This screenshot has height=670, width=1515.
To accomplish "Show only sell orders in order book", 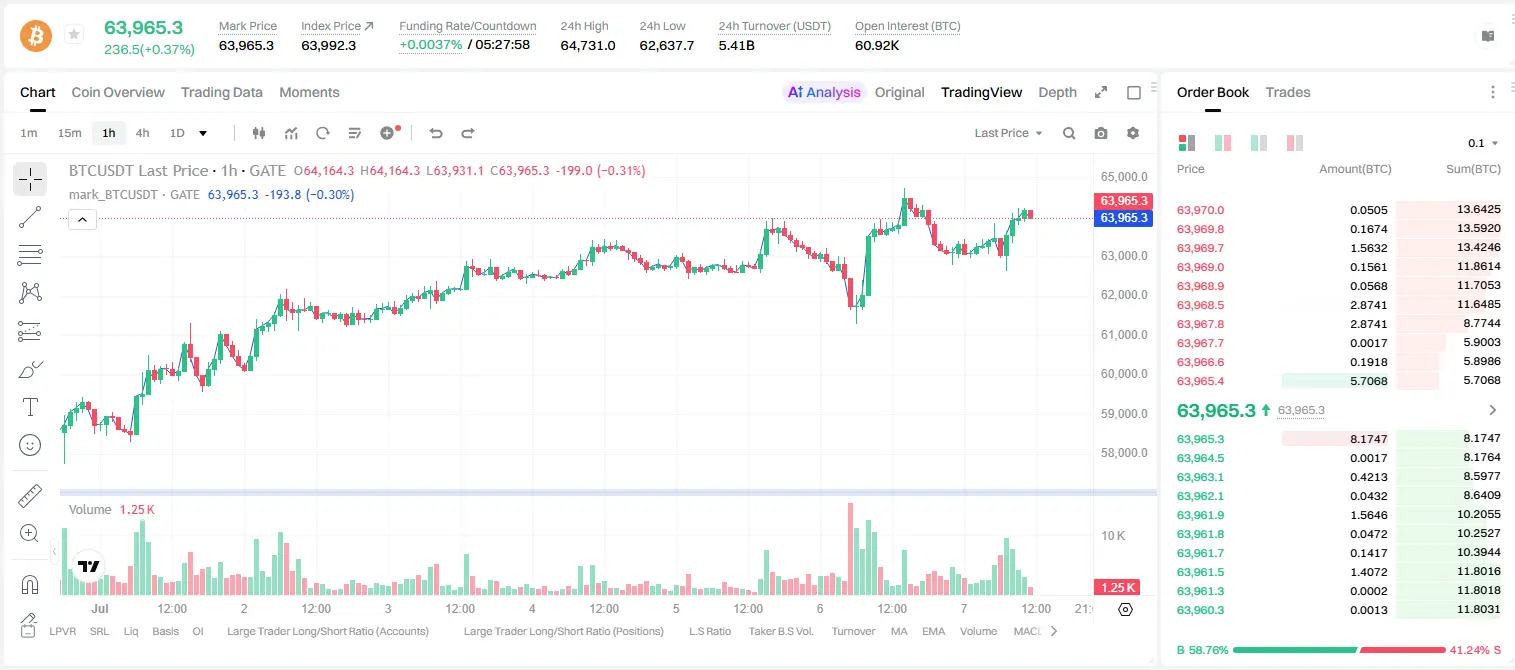I will 1295,143.
